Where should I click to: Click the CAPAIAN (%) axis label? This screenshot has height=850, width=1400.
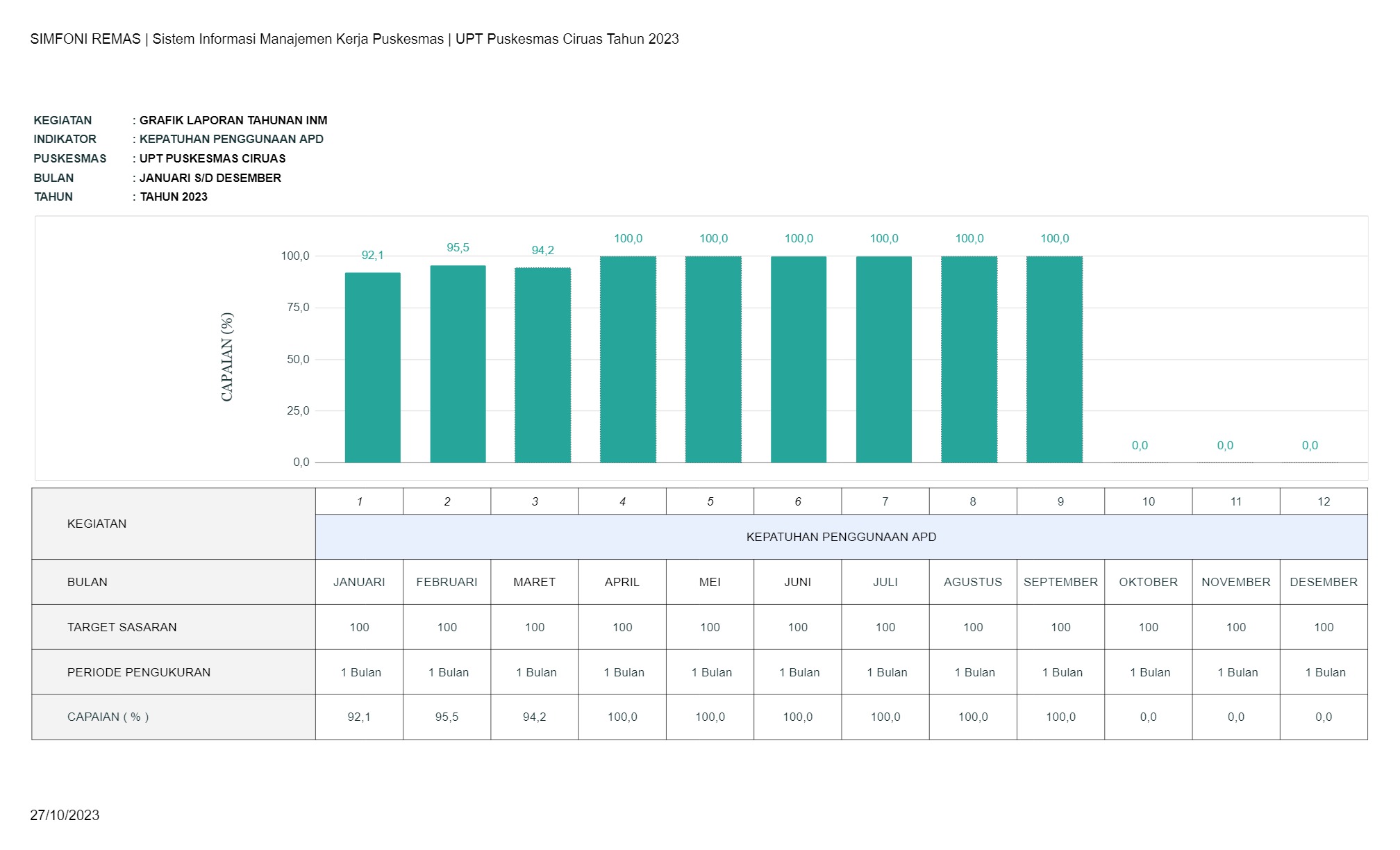tap(227, 357)
